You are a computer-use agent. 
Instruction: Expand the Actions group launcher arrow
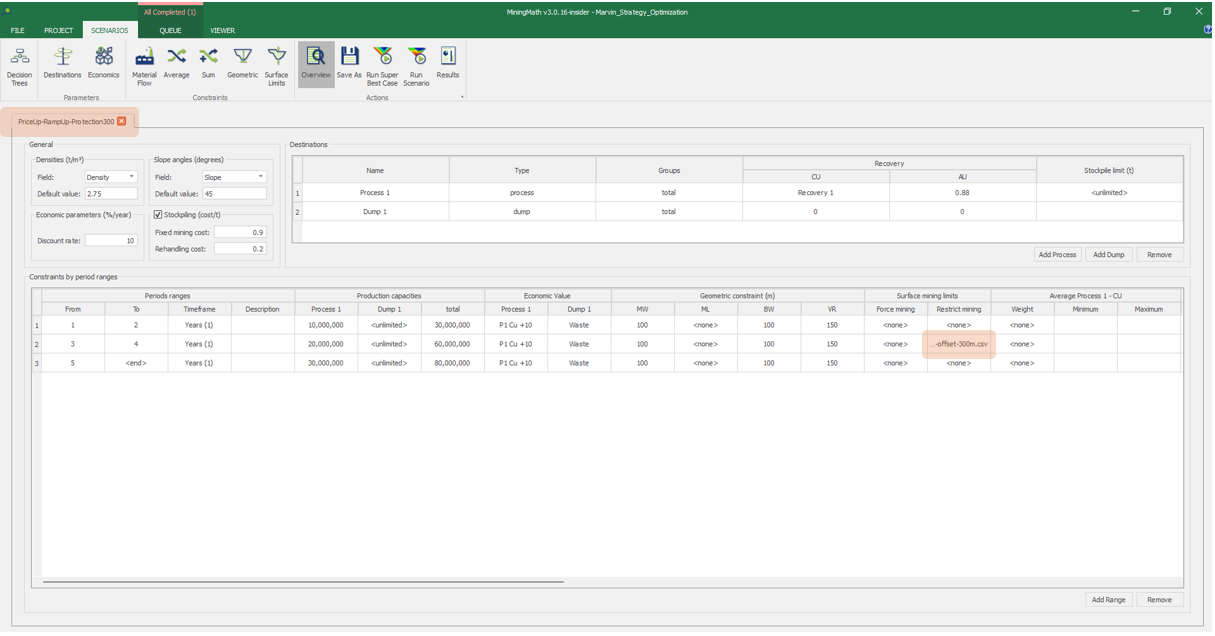coord(462,97)
